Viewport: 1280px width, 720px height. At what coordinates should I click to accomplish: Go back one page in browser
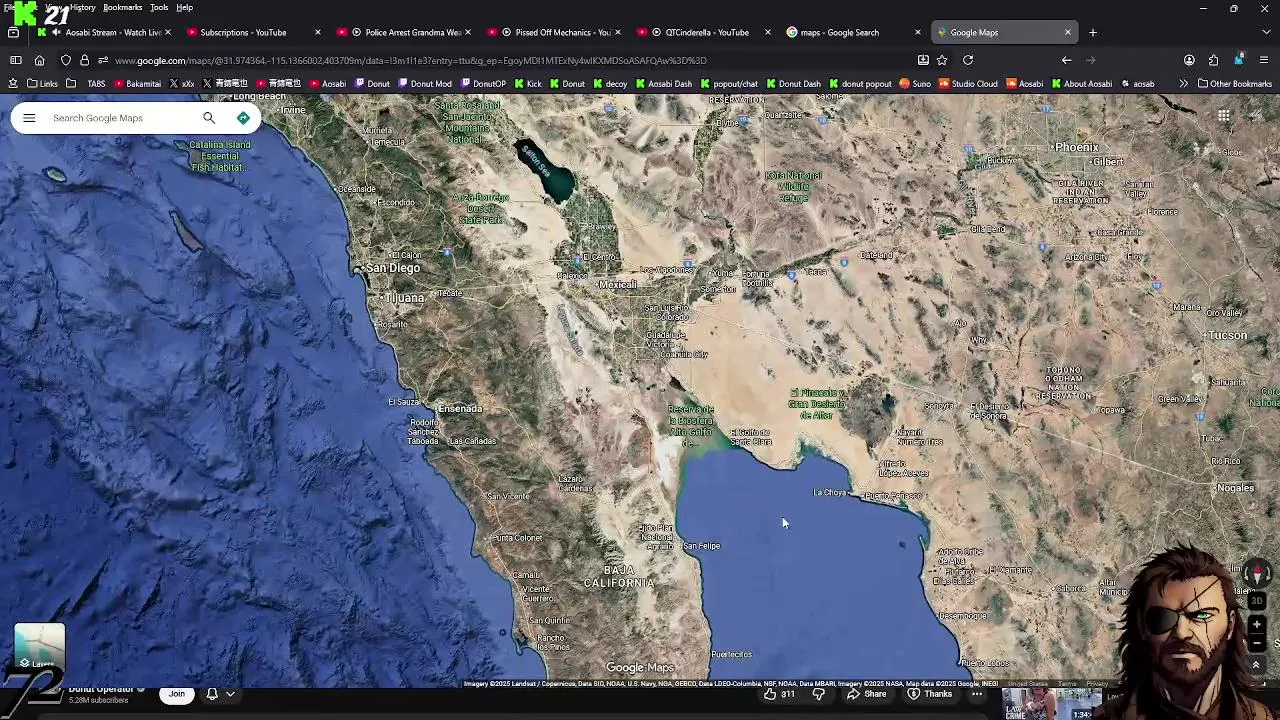pyautogui.click(x=1066, y=60)
